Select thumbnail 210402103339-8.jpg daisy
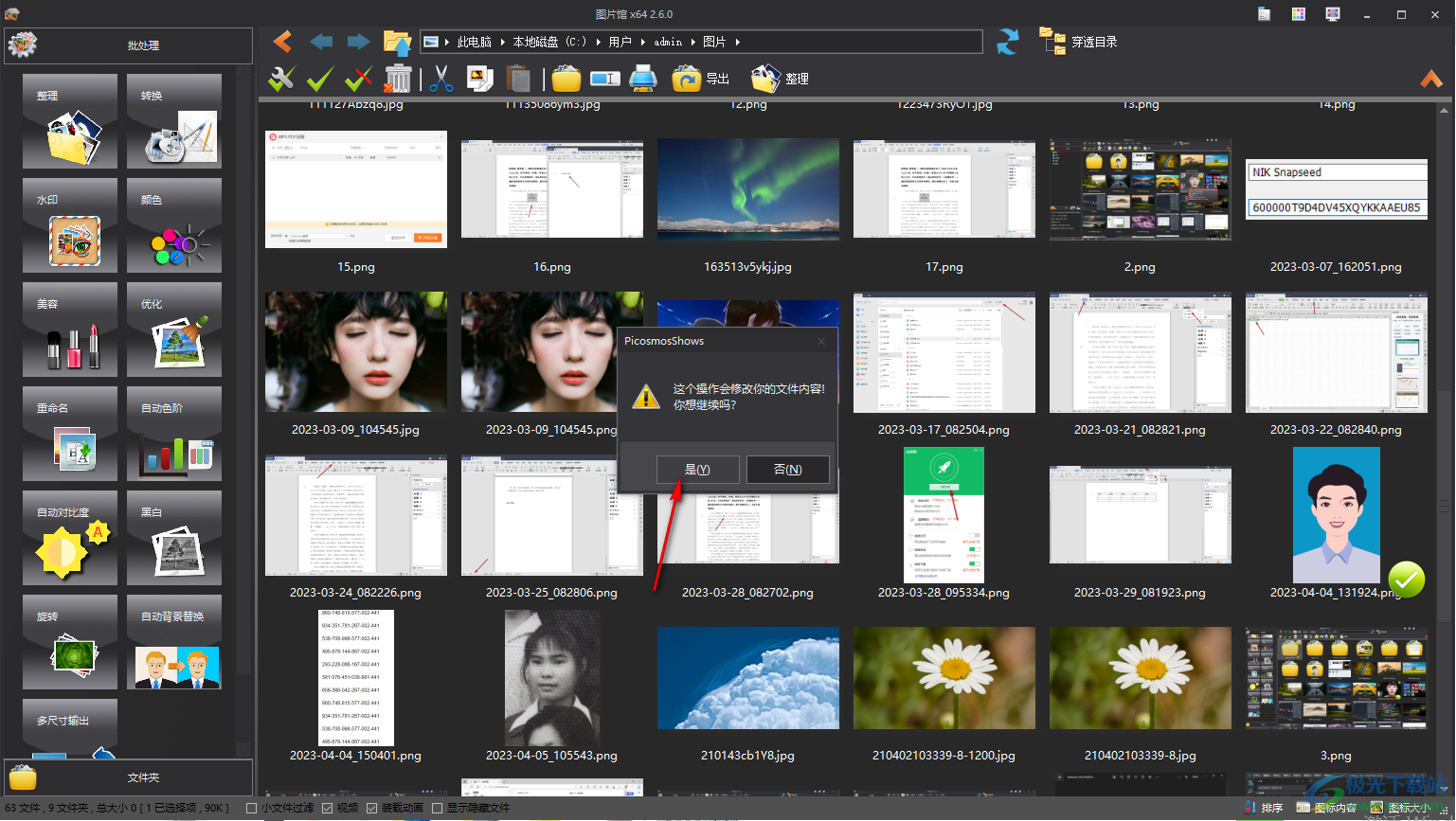1456x821 pixels. [x=1140, y=678]
